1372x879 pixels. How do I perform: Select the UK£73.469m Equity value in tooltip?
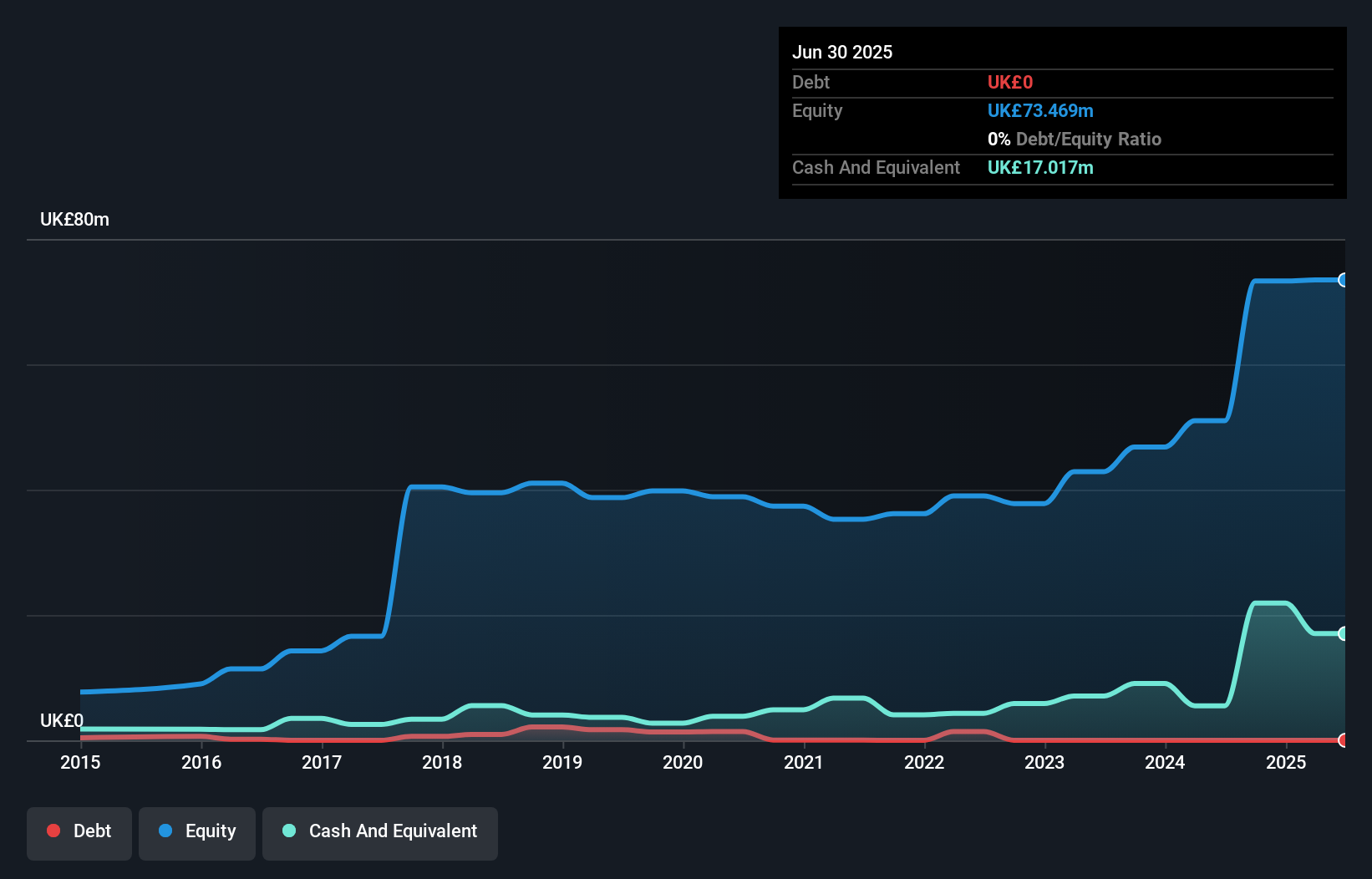[1040, 111]
